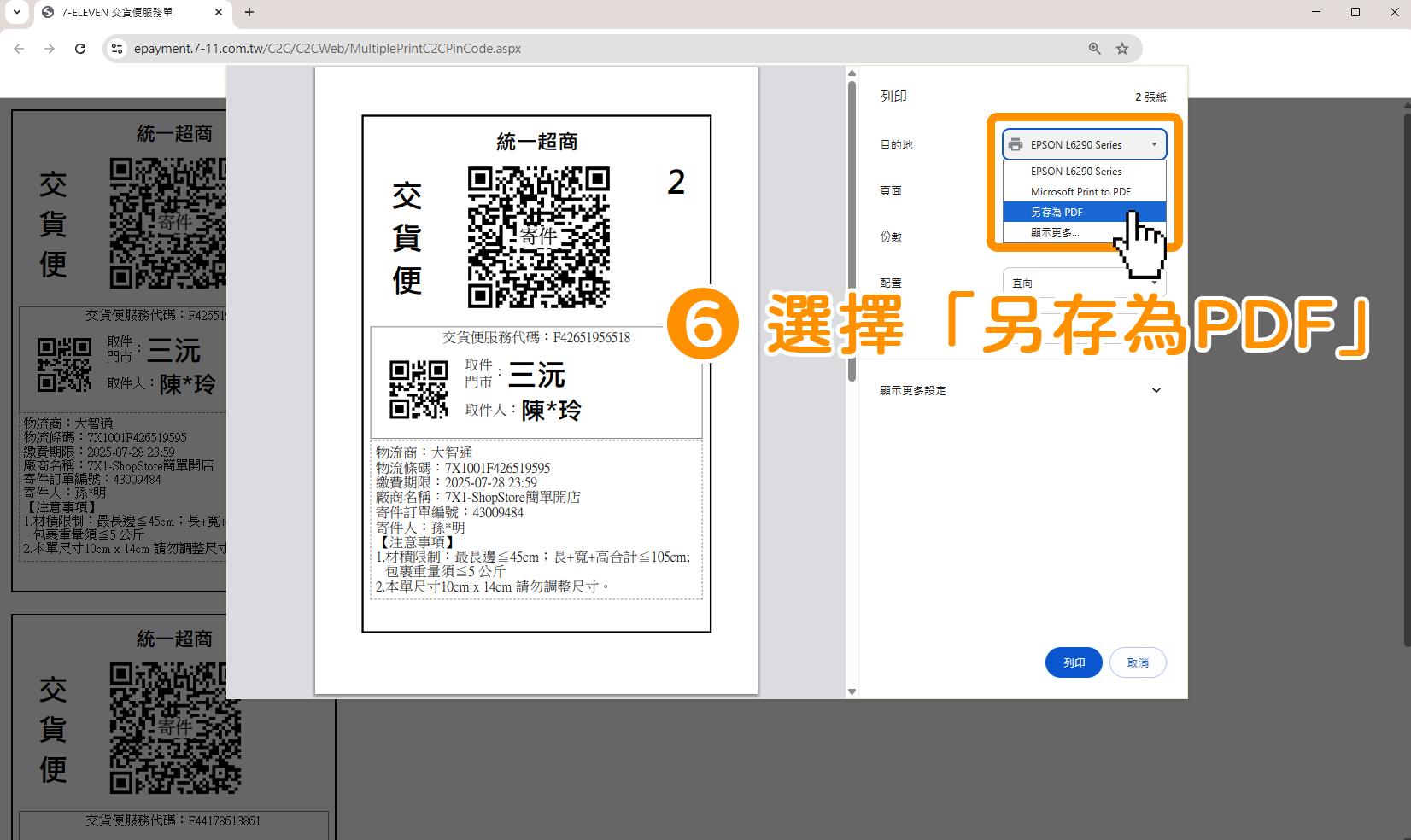Image resolution: width=1411 pixels, height=840 pixels.
Task: Click the 頁面 pages label
Action: (891, 190)
